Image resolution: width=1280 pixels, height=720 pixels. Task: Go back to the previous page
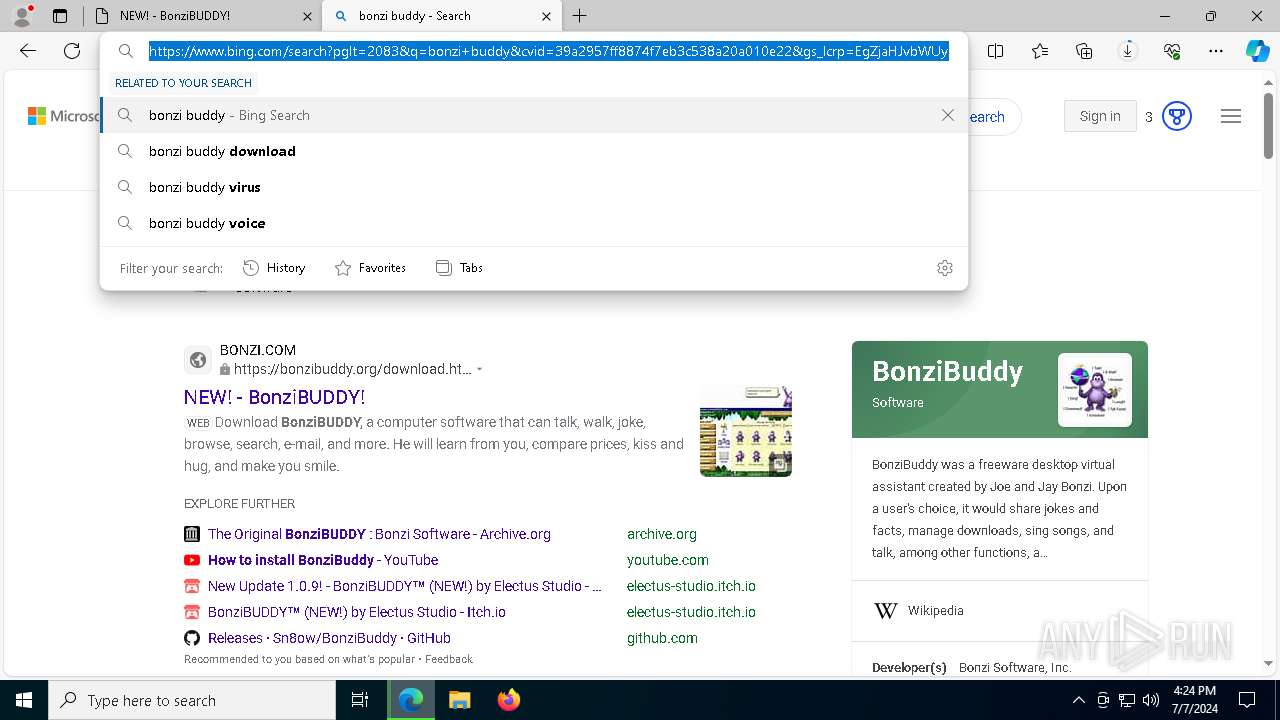pos(28,51)
